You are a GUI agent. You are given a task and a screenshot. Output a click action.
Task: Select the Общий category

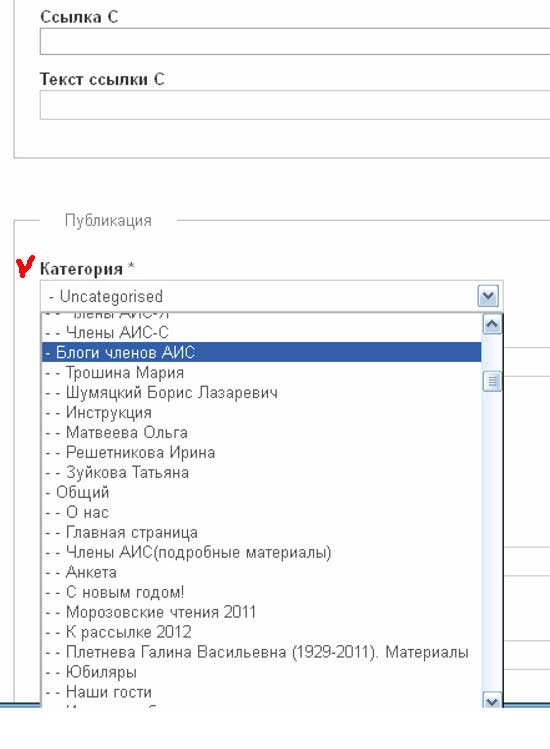pos(261,492)
